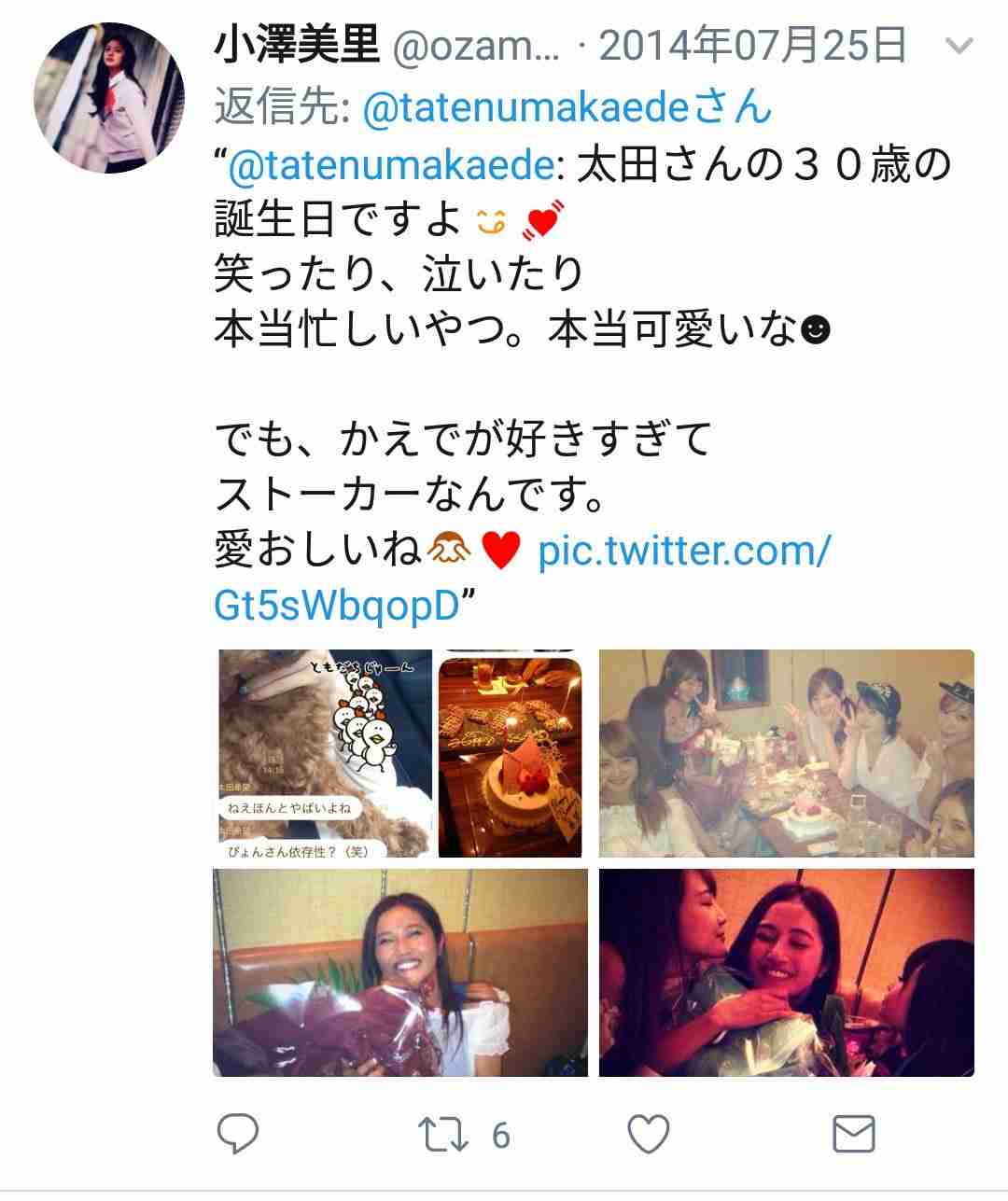Tap the envelope direct message icon
Viewport: 1008px width, 1201px height.
tap(852, 1135)
